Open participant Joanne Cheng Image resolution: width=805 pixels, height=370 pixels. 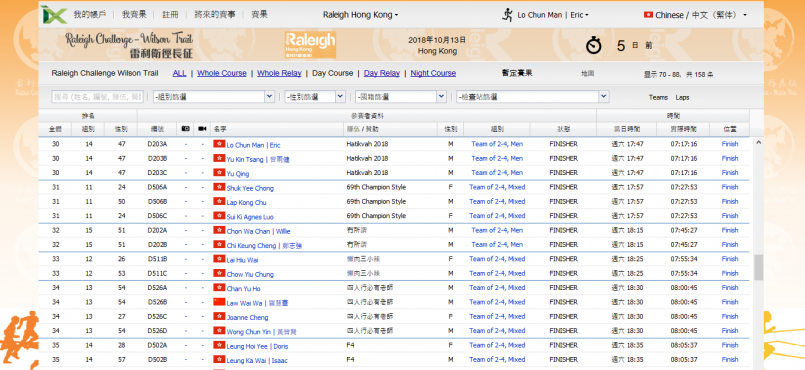247,318
